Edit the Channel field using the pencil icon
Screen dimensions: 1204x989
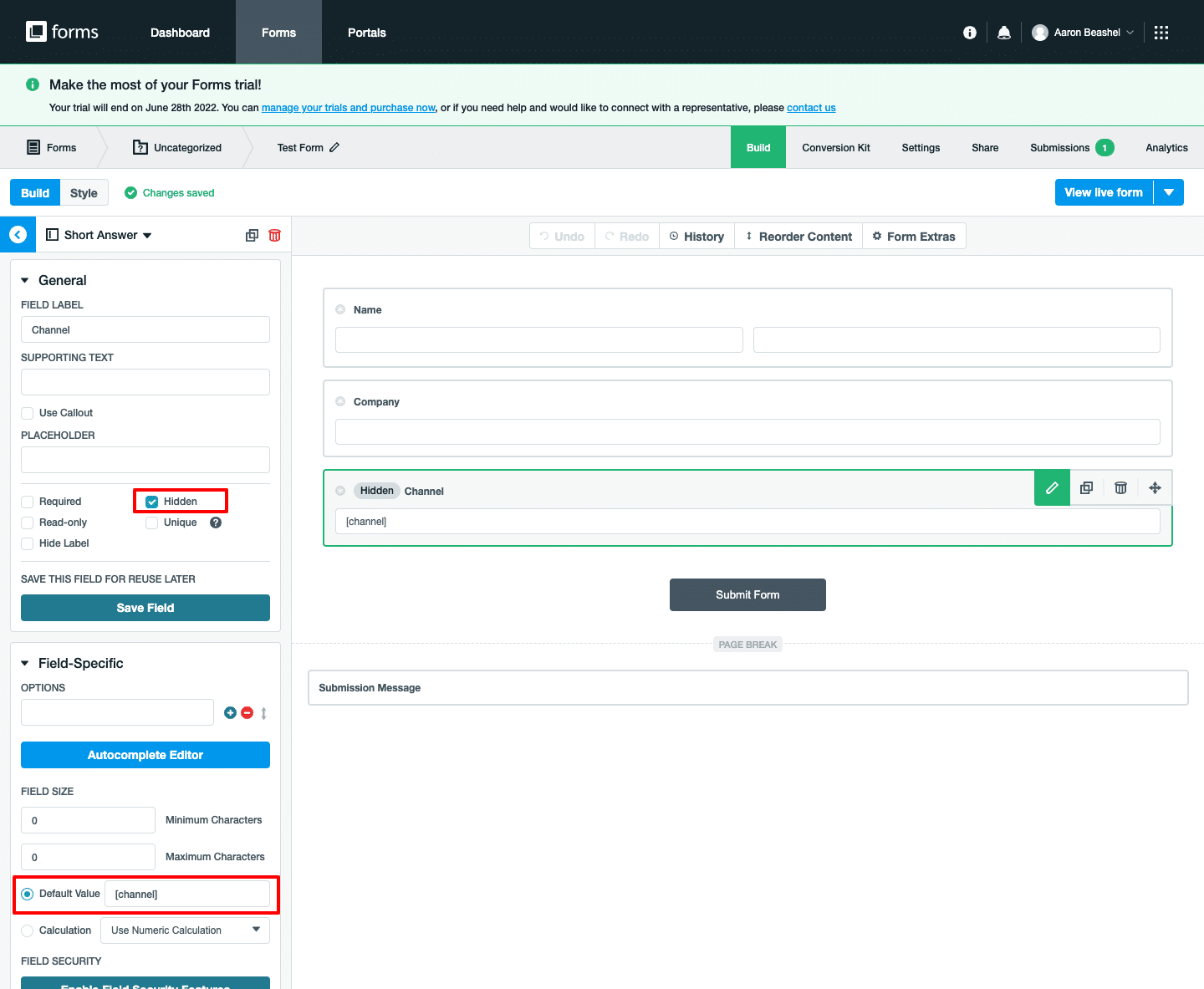(x=1052, y=487)
